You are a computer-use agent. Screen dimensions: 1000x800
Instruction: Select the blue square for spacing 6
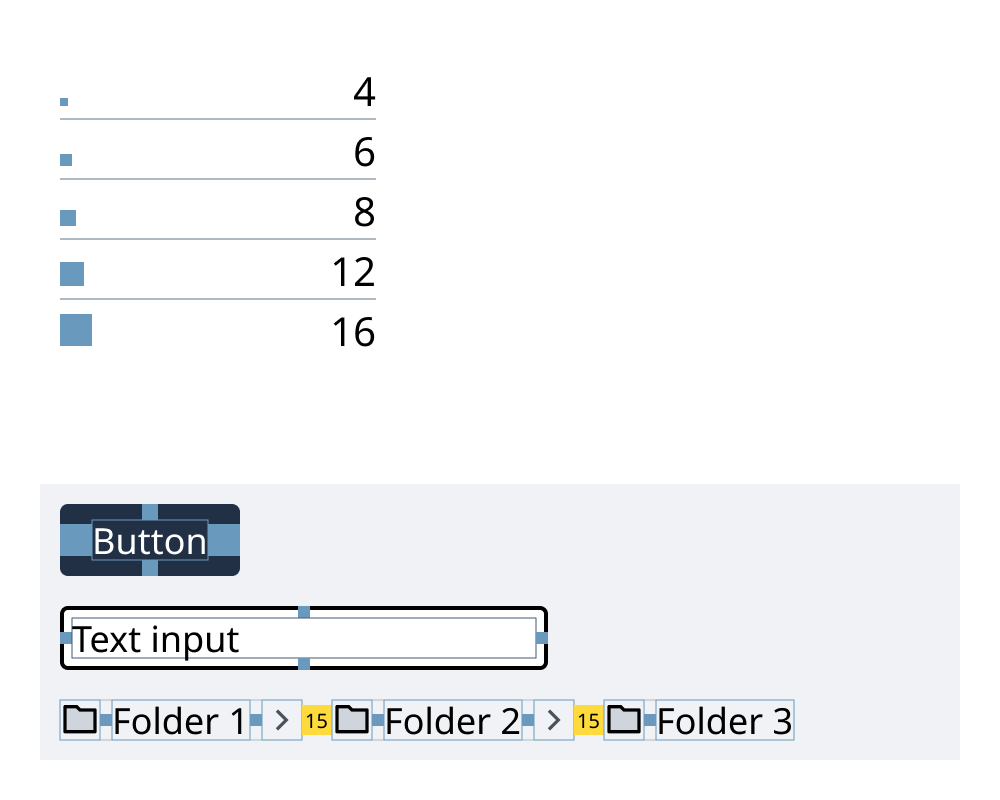[x=66, y=160]
